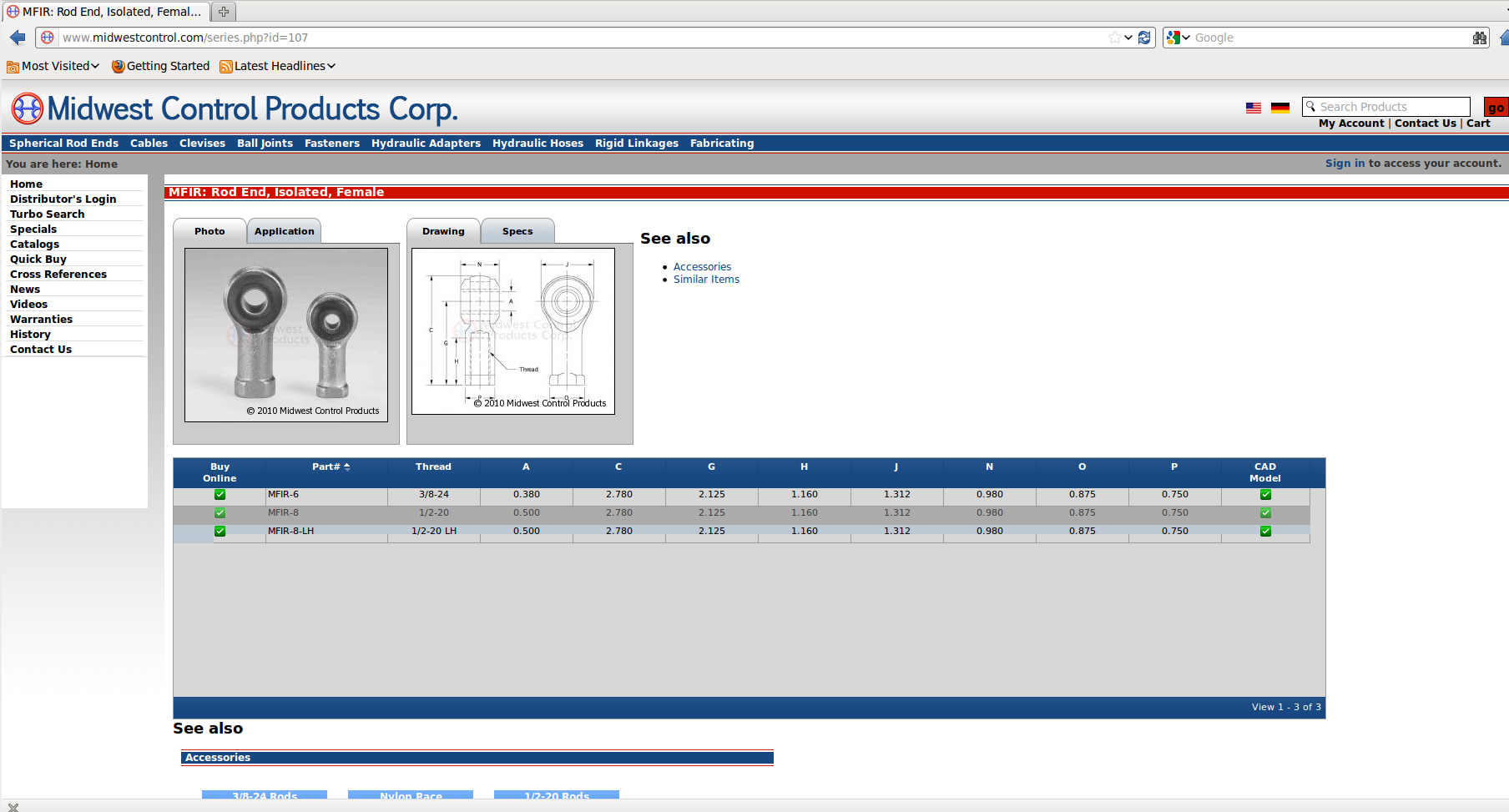Open Specials in sidebar
This screenshot has height=812, width=1509.
tap(33, 229)
